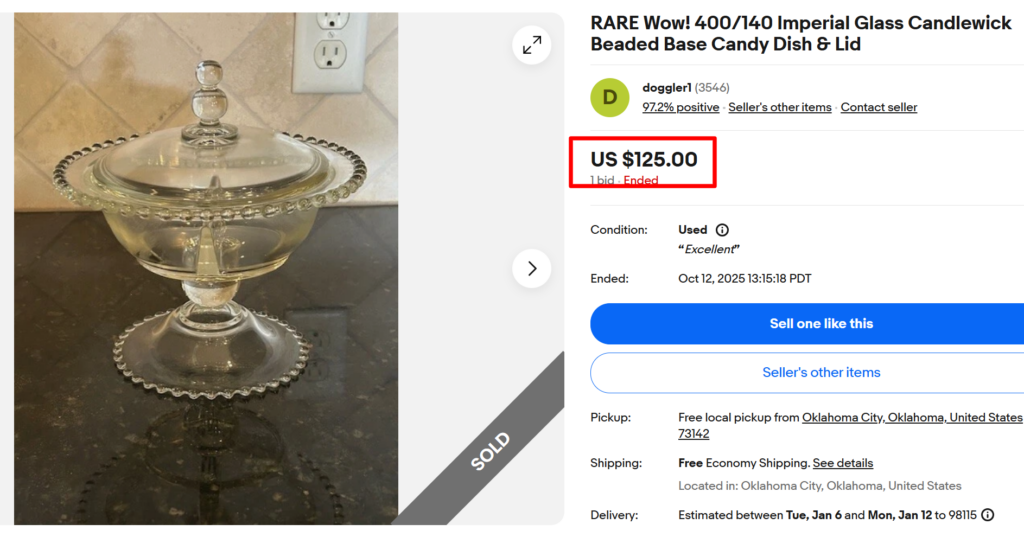
Task: Open the Condition info icon
Action: point(722,230)
